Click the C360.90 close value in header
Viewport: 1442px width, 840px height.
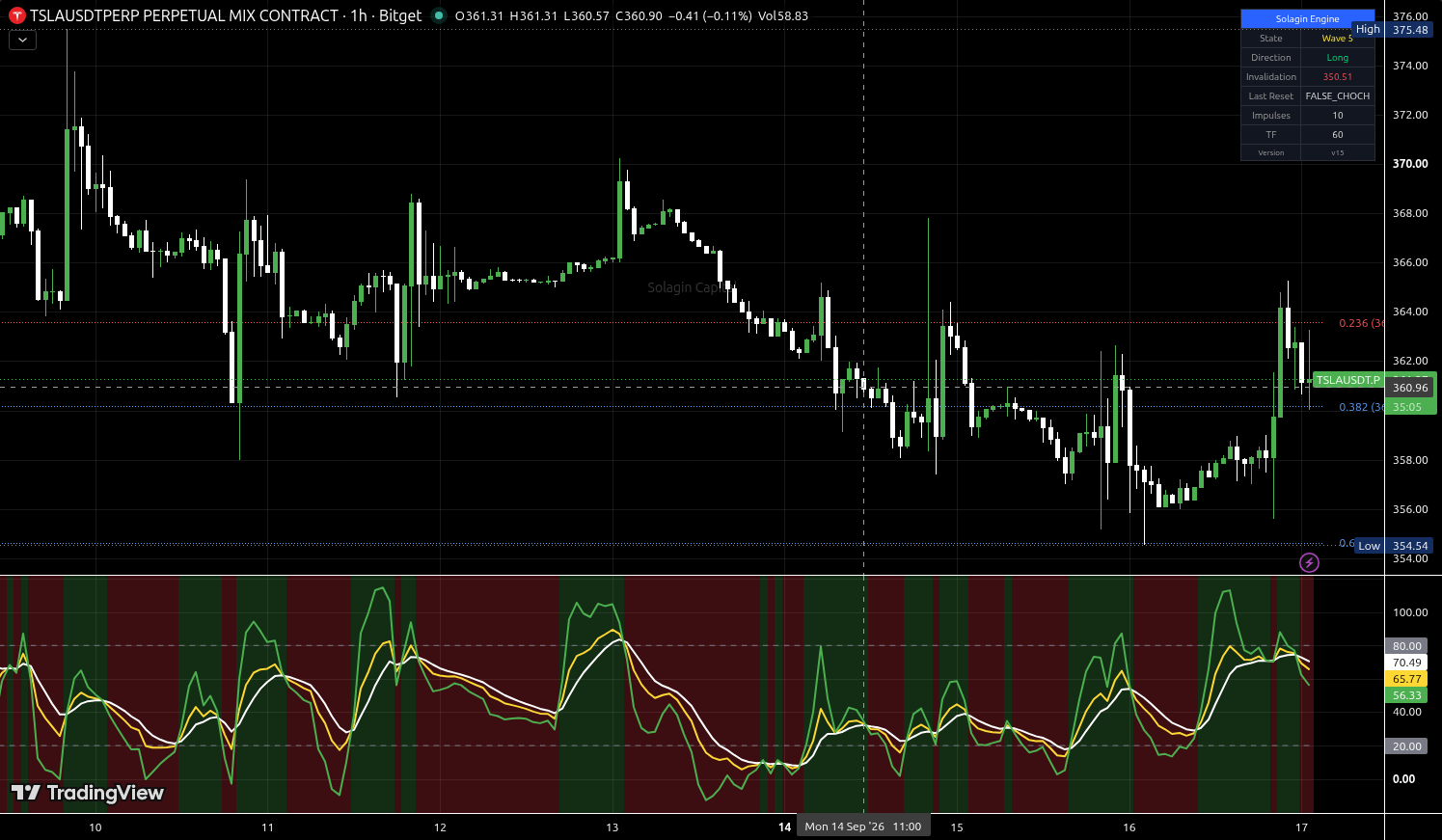pyautogui.click(x=639, y=15)
